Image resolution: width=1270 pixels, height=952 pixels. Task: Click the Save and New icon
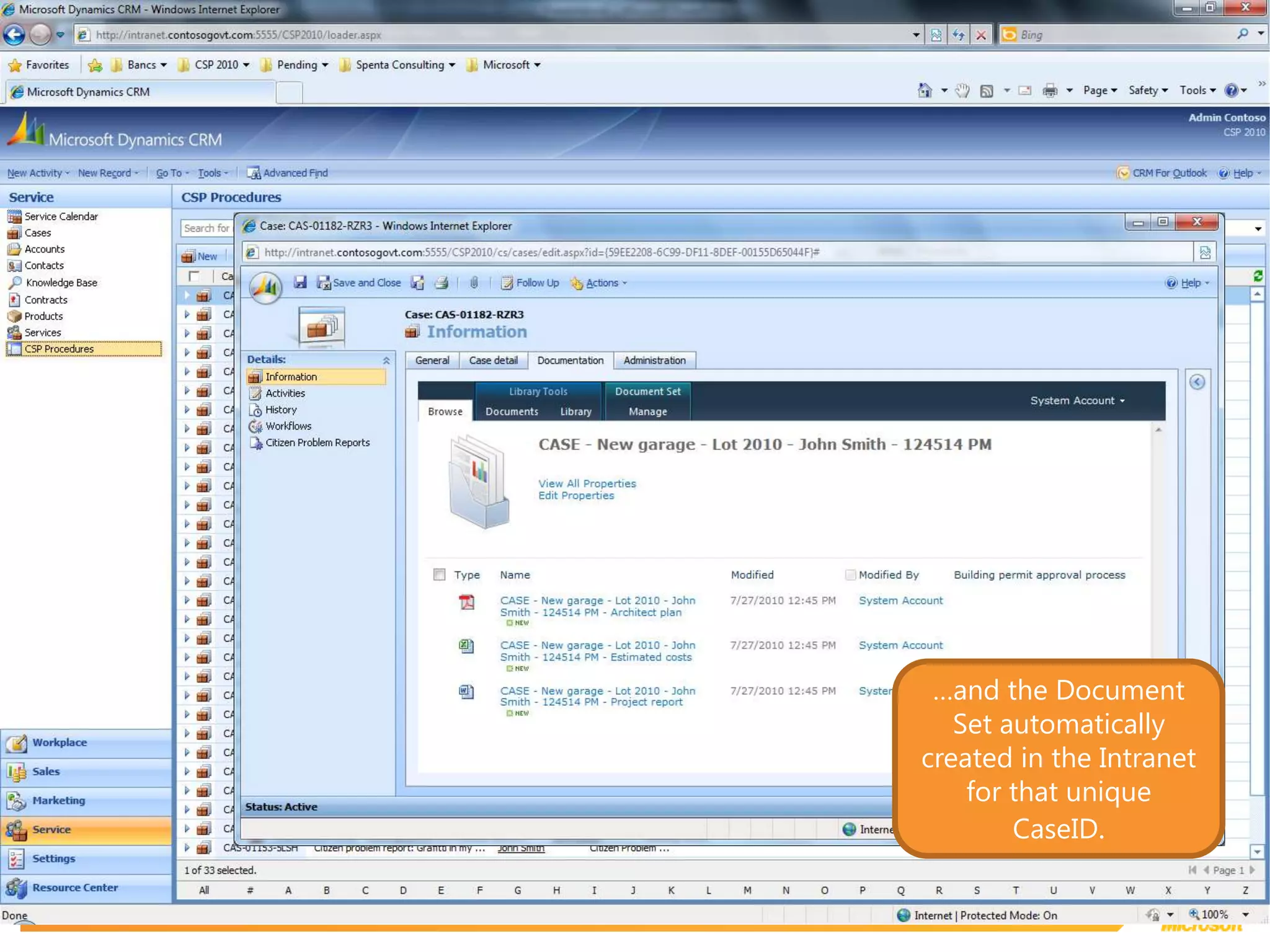pyautogui.click(x=418, y=283)
